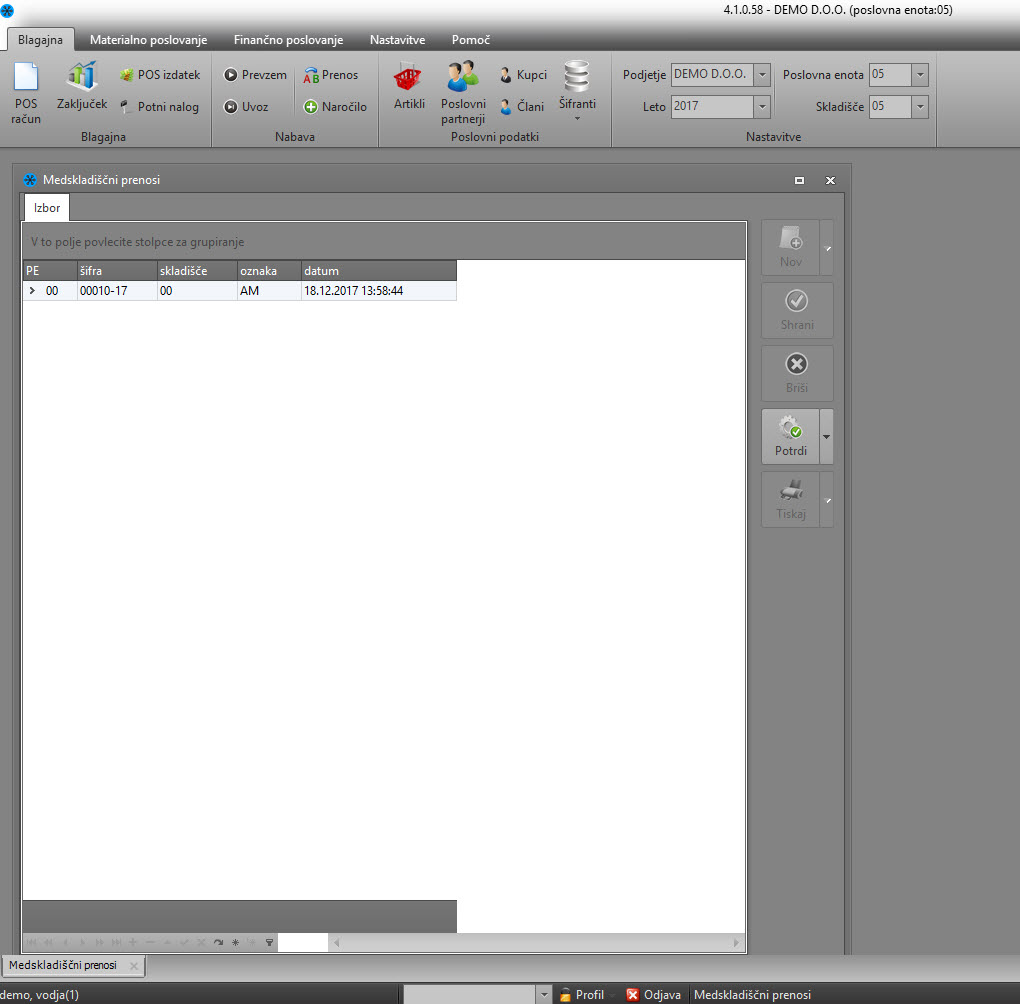
Task: Sort by the skladišče column header
Action: tap(197, 271)
